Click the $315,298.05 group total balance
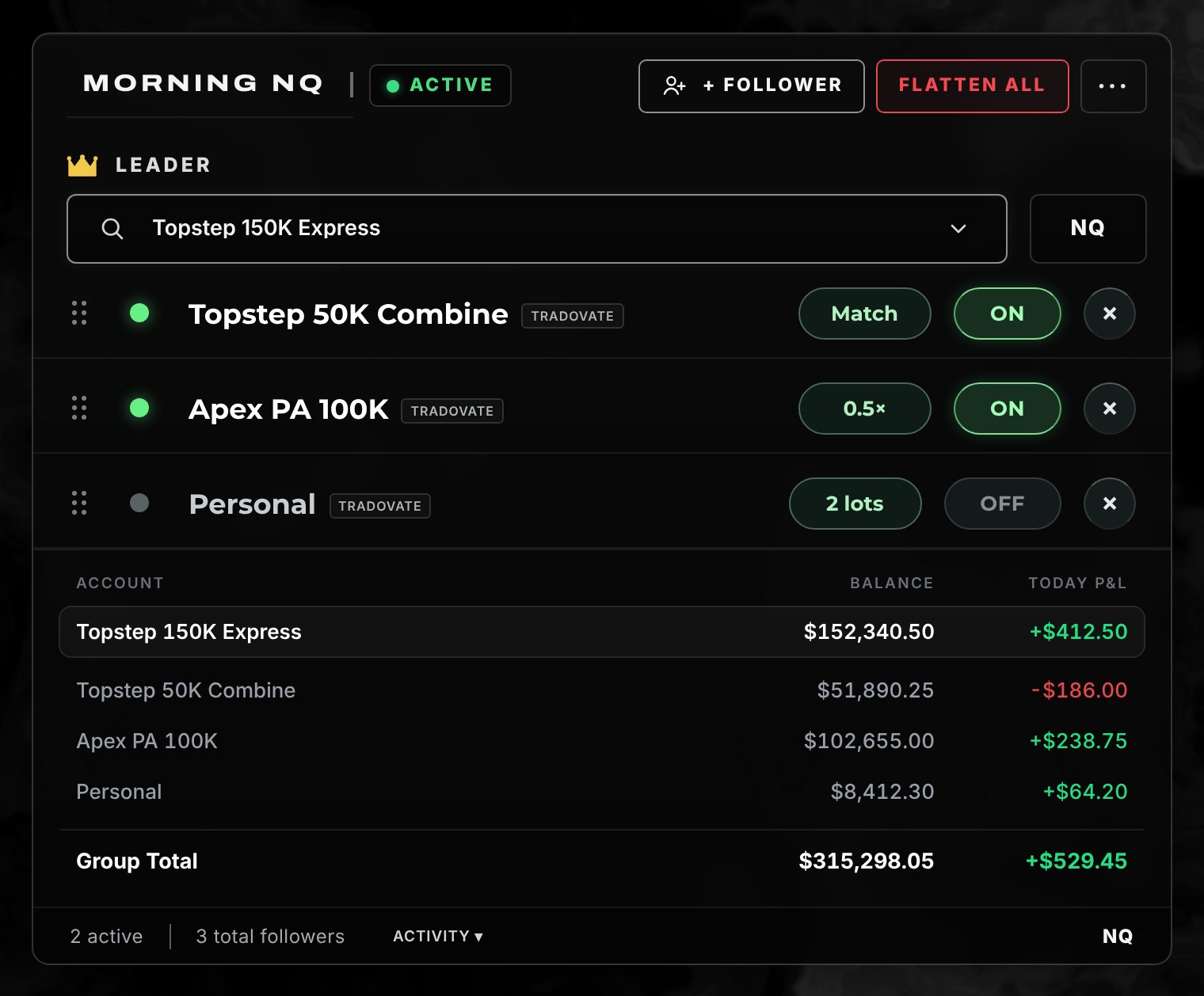 pos(867,861)
